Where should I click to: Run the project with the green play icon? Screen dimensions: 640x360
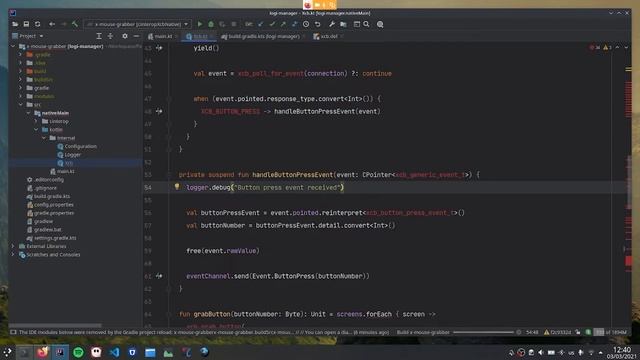click(200, 24)
